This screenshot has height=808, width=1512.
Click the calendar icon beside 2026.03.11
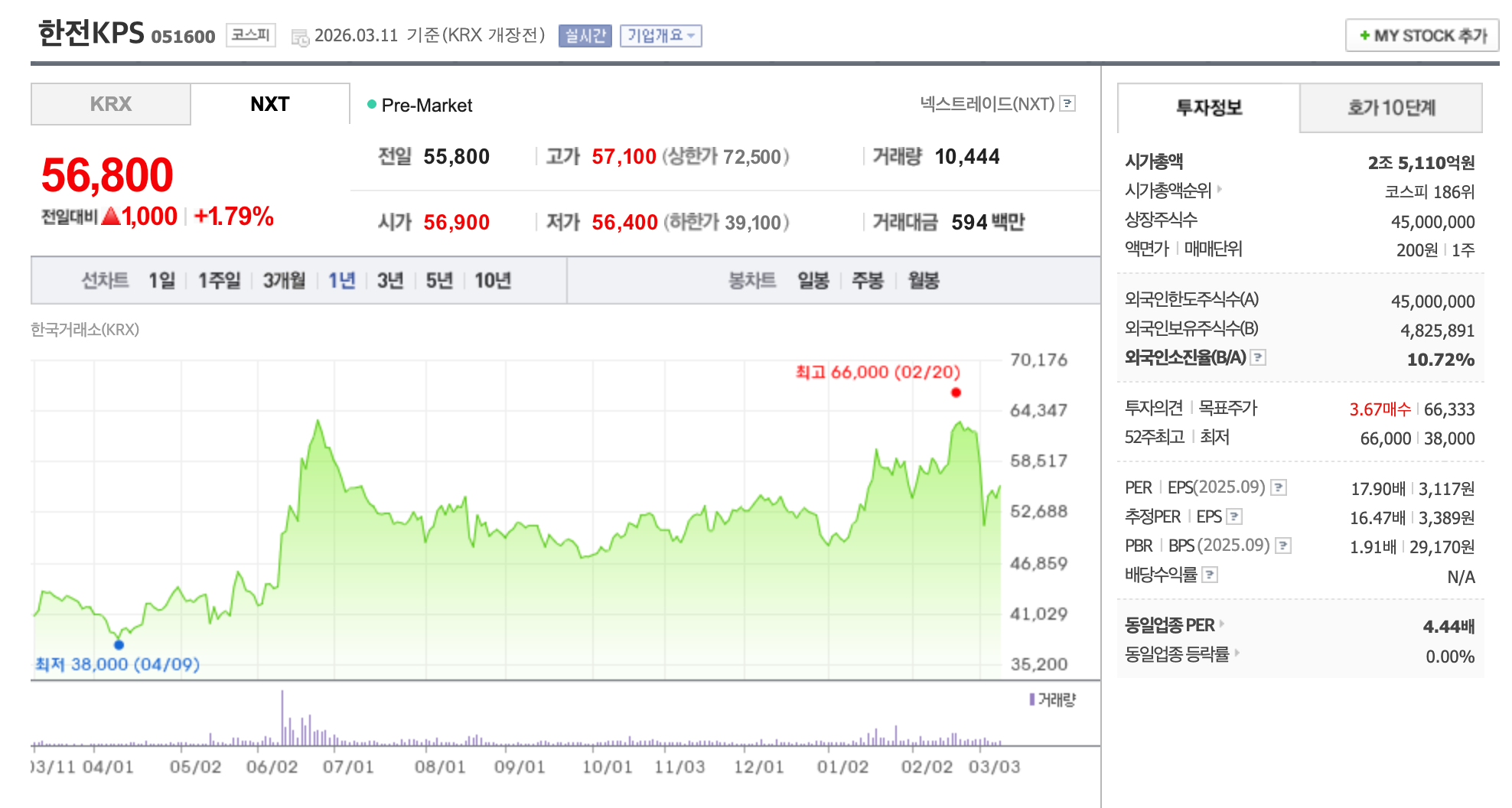300,37
